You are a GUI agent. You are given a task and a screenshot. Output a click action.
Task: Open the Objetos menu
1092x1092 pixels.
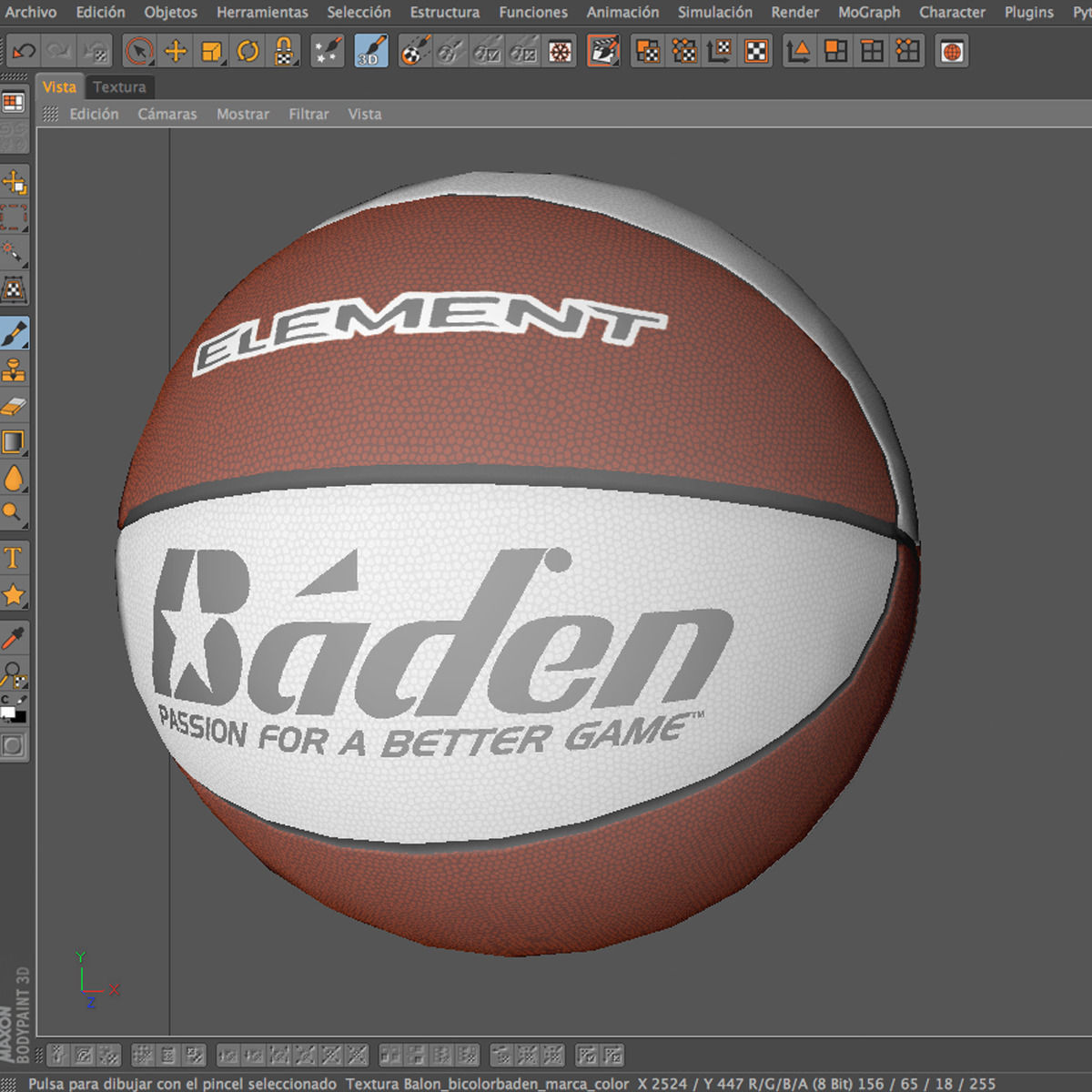170,12
